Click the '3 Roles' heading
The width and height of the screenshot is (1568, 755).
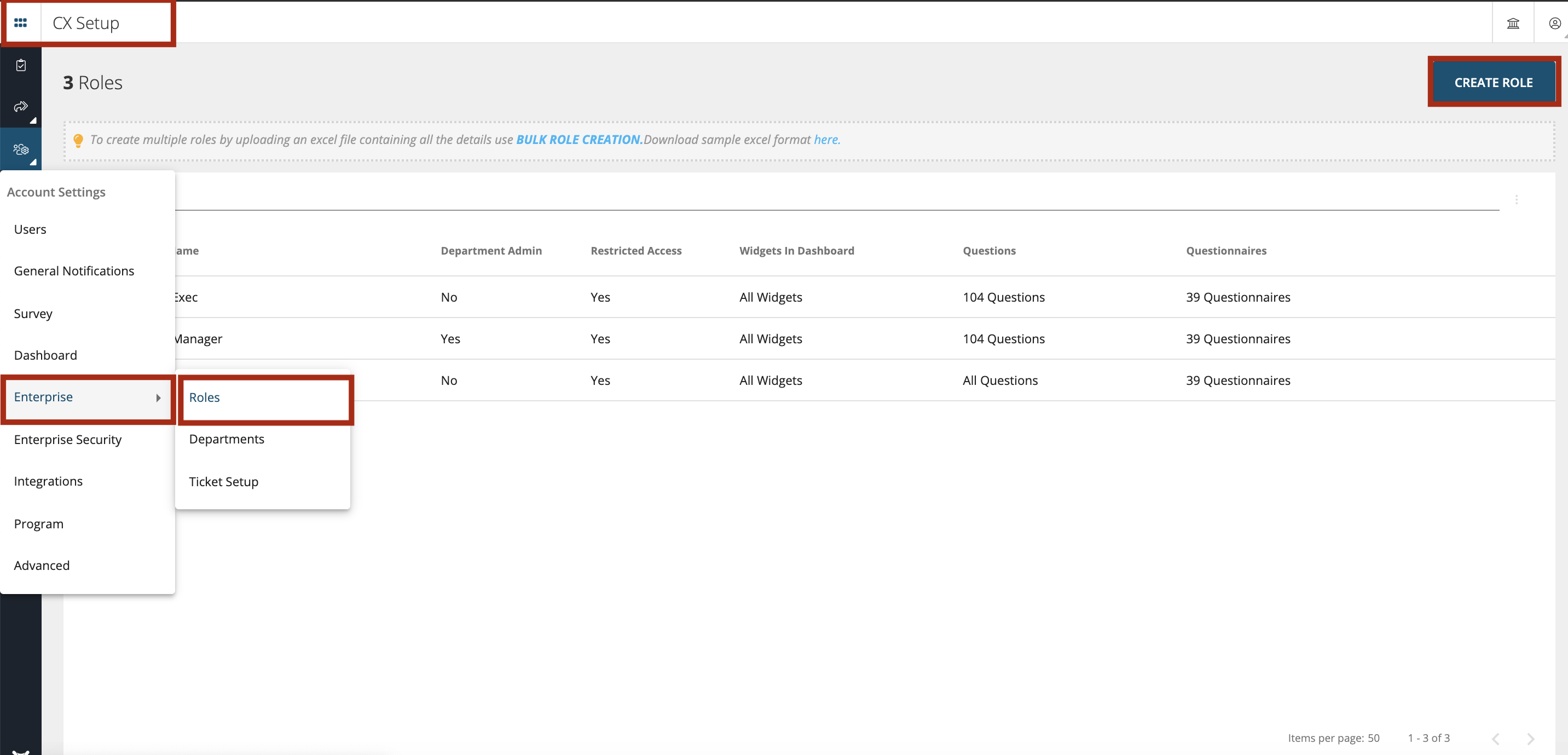92,83
